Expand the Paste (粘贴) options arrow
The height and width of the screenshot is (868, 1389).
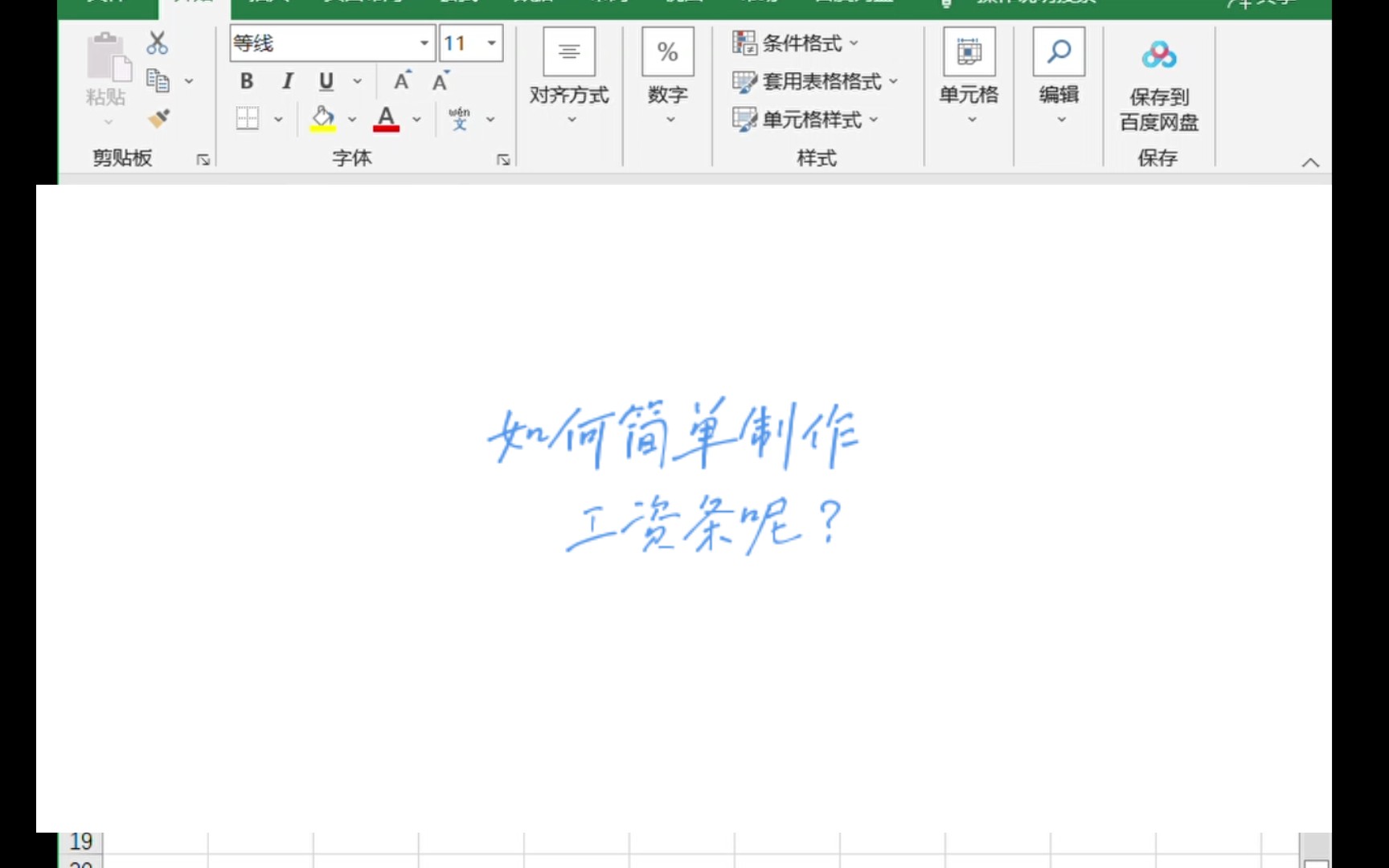108,122
